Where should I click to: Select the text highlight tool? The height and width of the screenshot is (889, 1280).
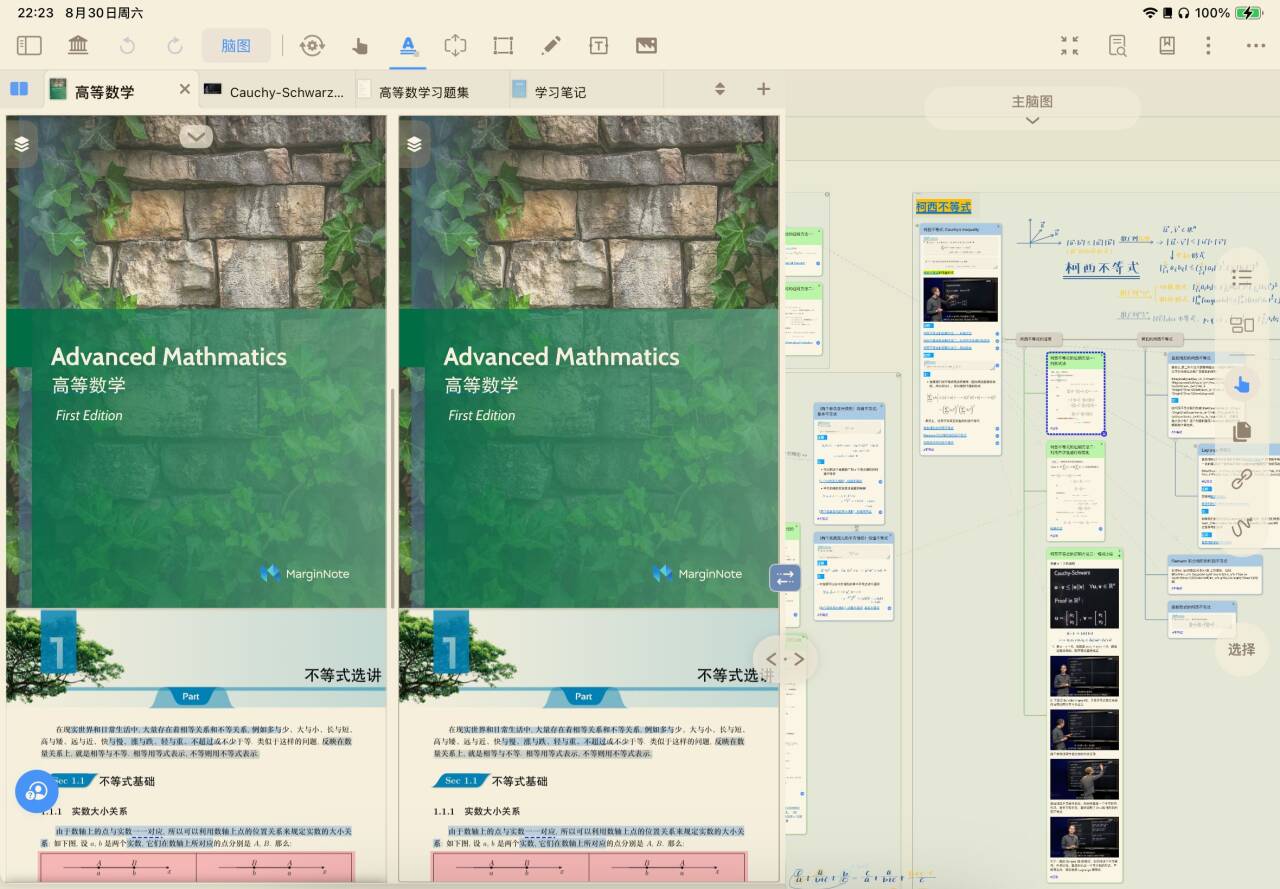(407, 45)
